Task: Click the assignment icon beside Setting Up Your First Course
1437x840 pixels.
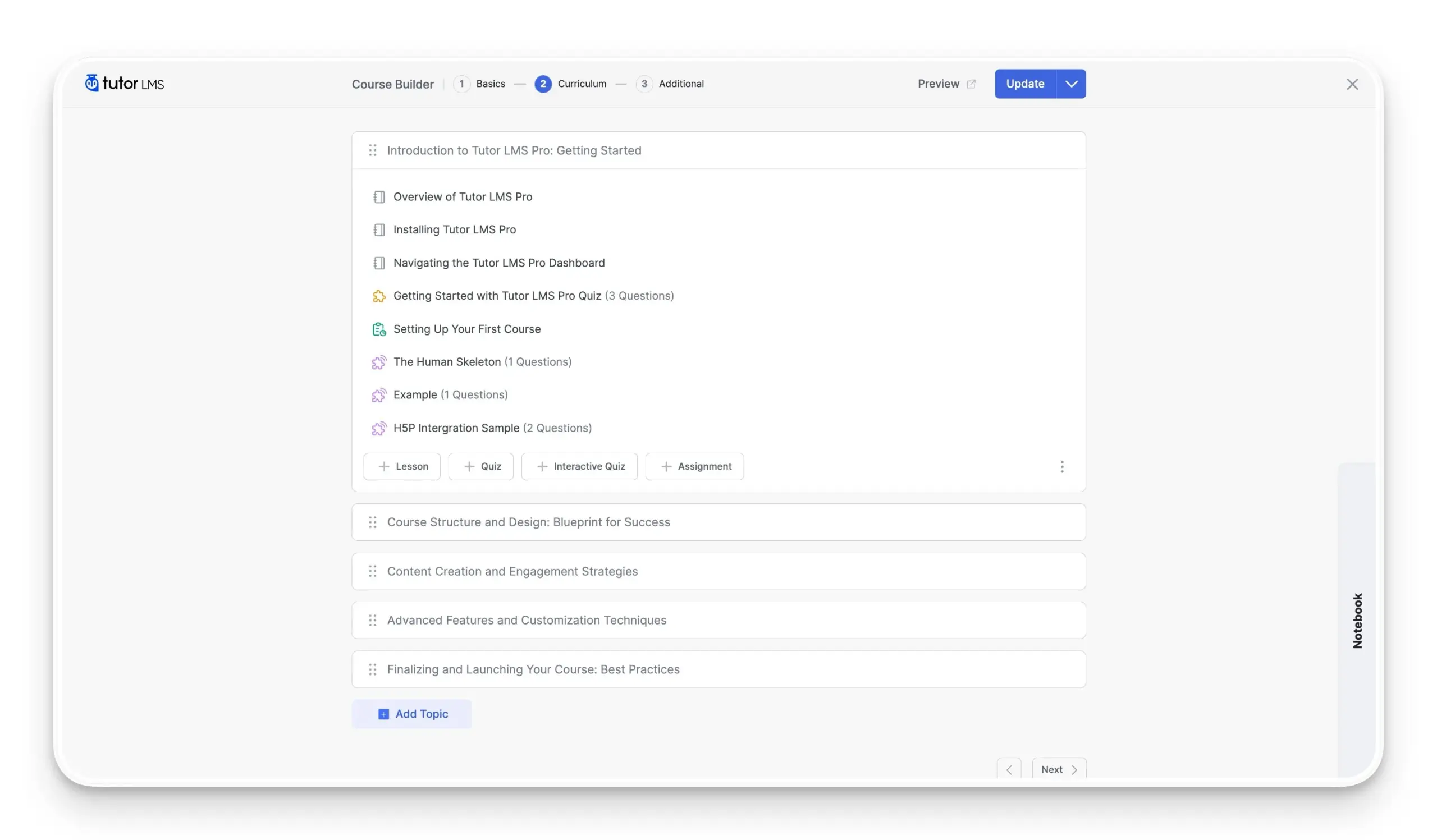Action: click(x=379, y=329)
